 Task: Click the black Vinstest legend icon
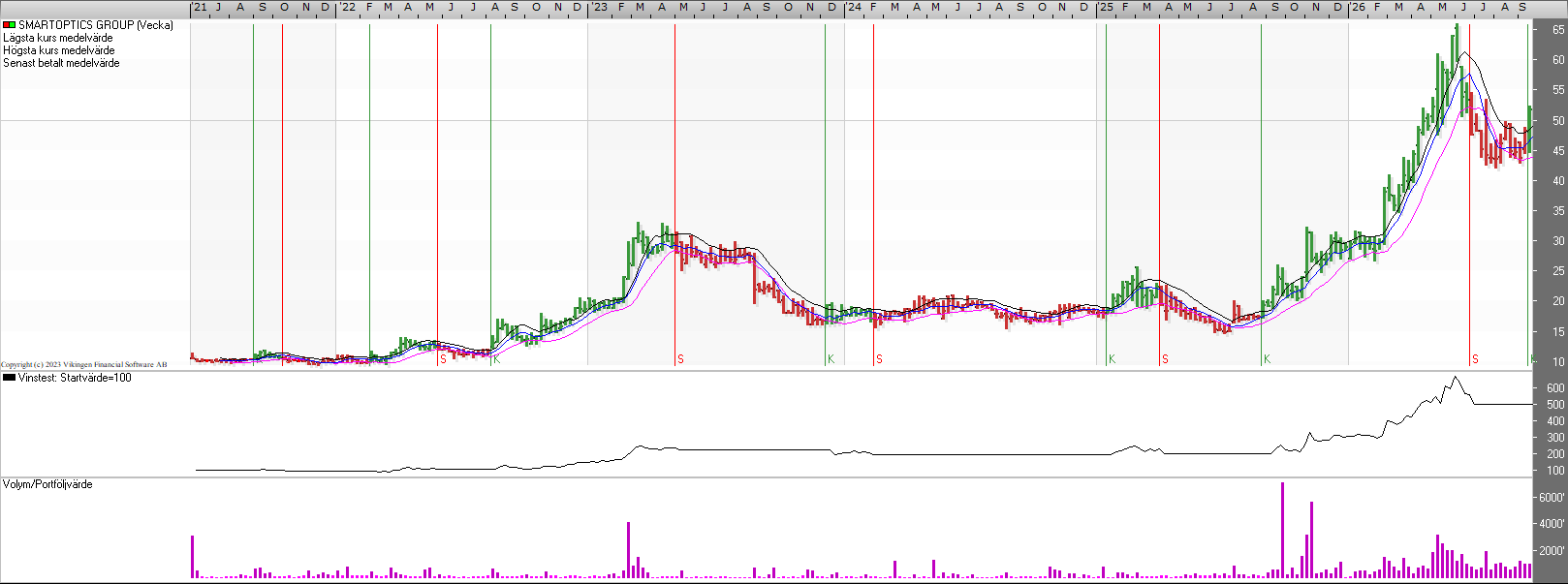click(x=9, y=378)
